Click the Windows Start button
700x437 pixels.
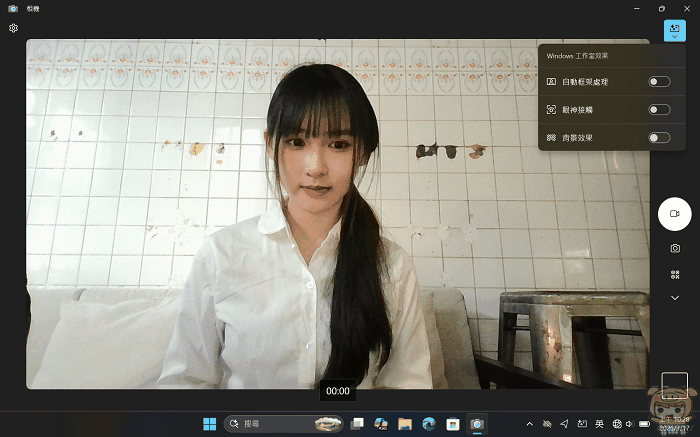(210, 424)
